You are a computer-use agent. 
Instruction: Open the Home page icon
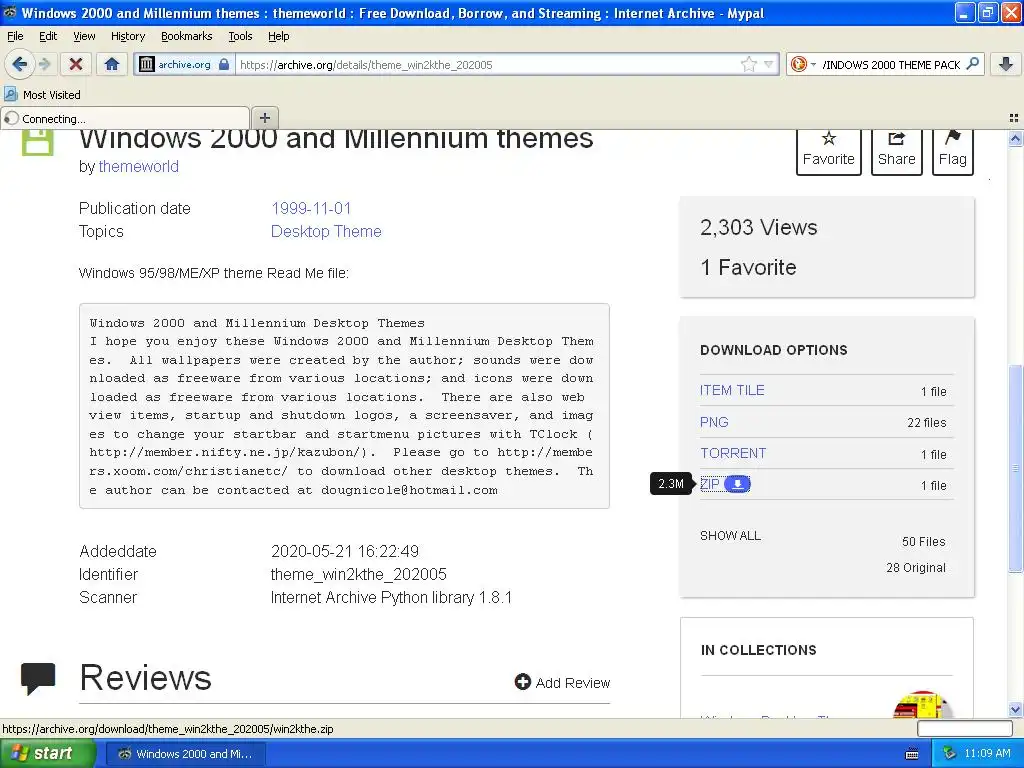coord(112,64)
